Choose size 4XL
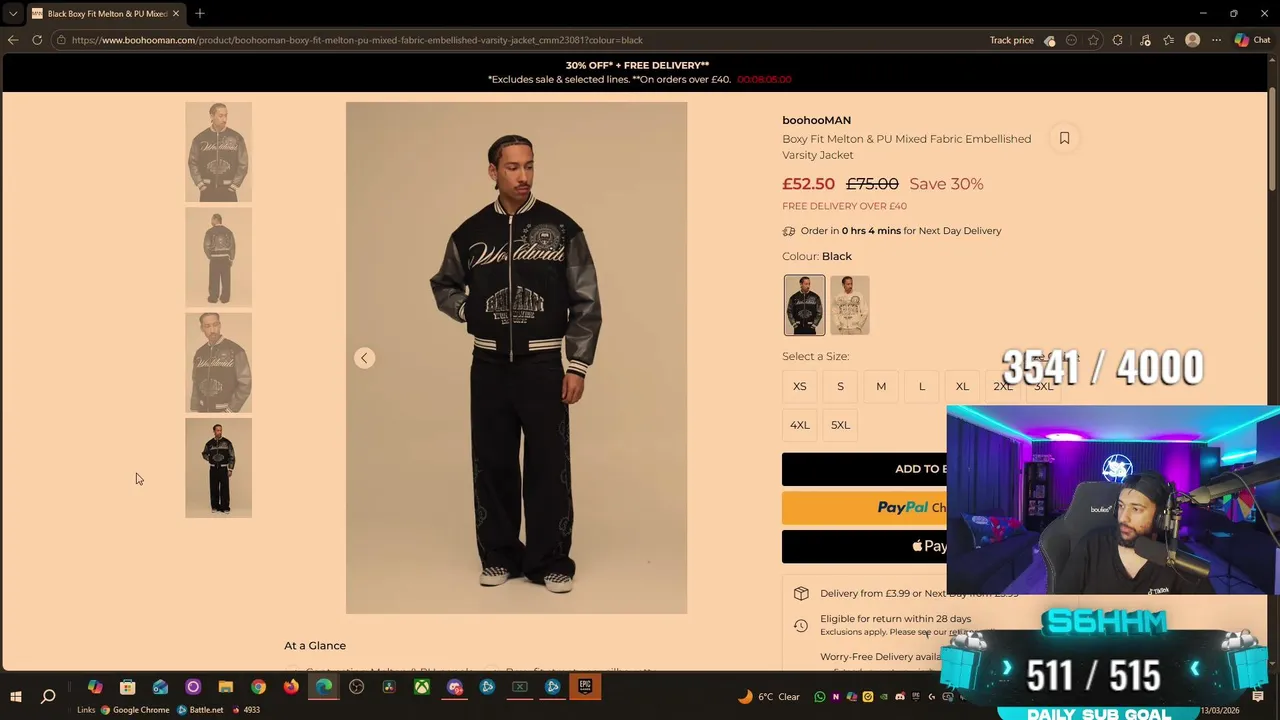 tap(800, 425)
